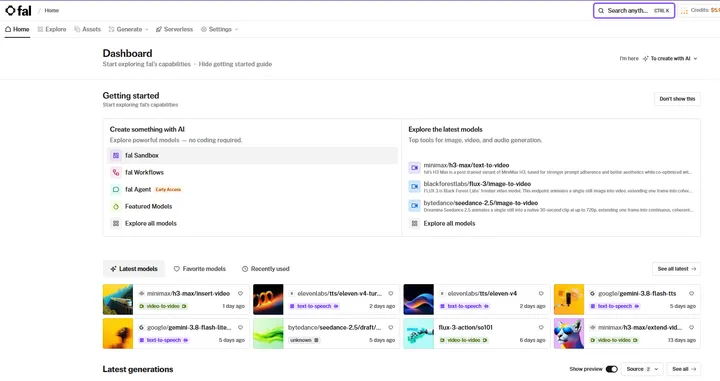Image resolution: width=720 pixels, height=381 pixels.
Task: Open the Explore tab
Action: [52, 29]
